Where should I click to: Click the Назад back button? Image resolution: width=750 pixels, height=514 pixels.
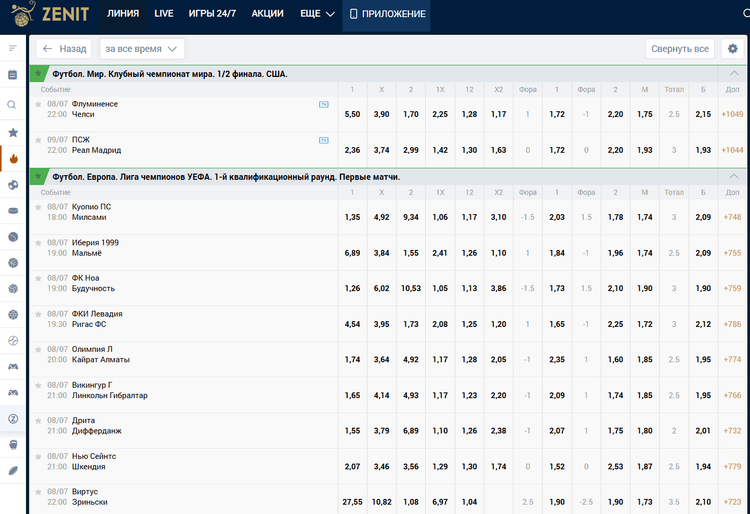(64, 49)
